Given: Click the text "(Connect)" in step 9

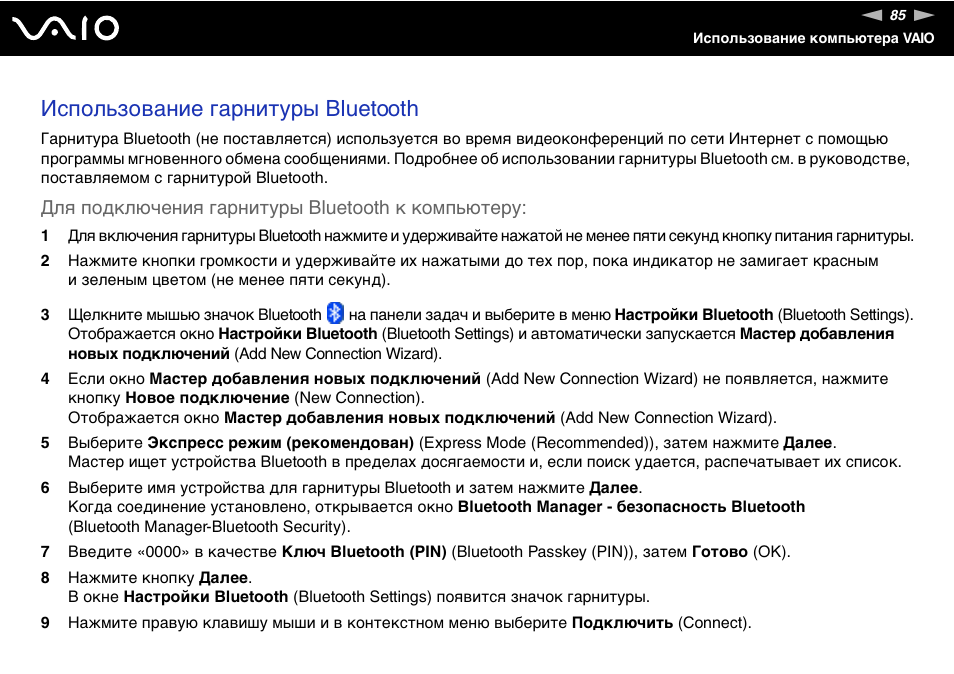Looking at the screenshot, I should (x=714, y=623).
